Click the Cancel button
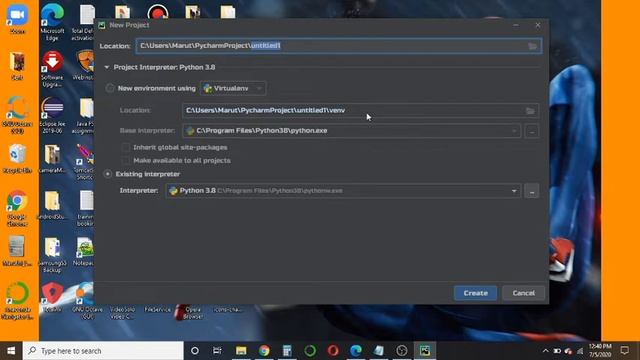 (x=523, y=293)
